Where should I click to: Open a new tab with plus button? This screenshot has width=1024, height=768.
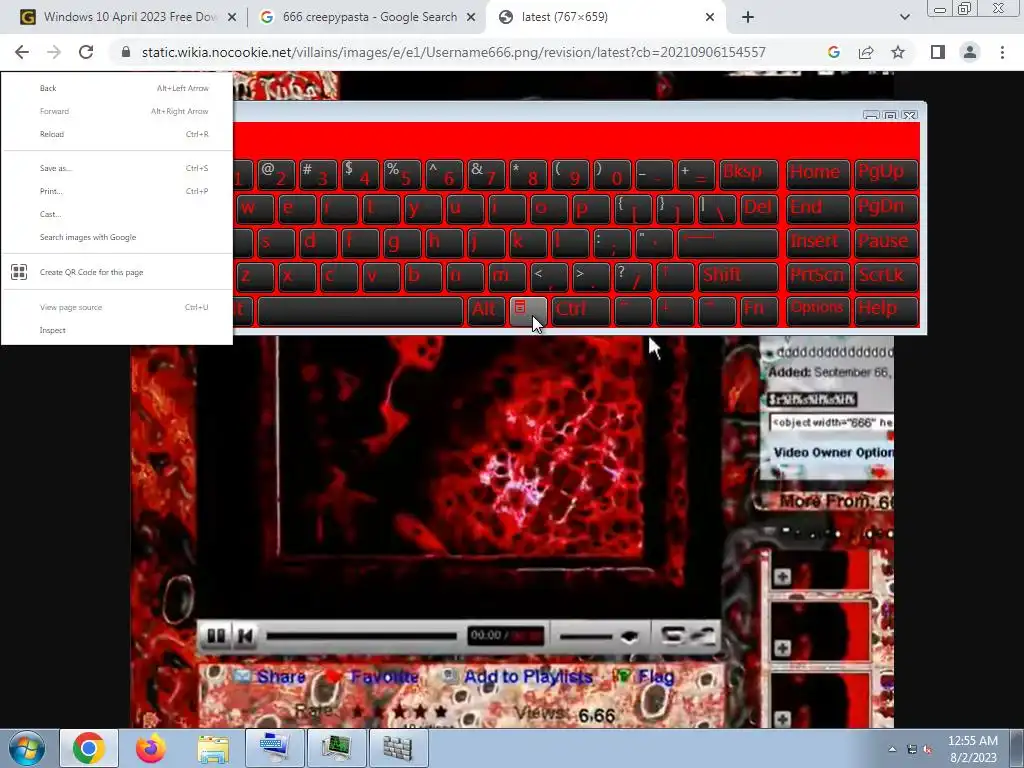tap(748, 17)
